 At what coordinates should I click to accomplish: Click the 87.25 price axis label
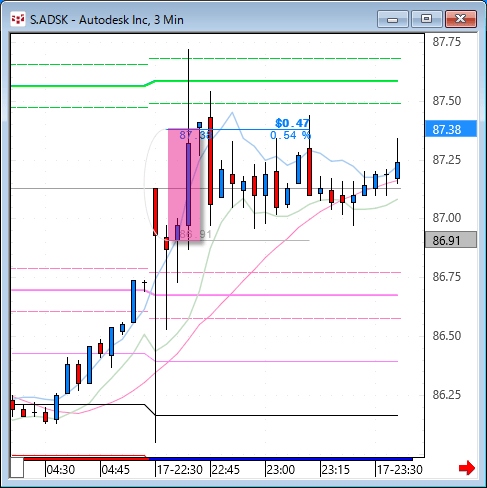[447, 160]
